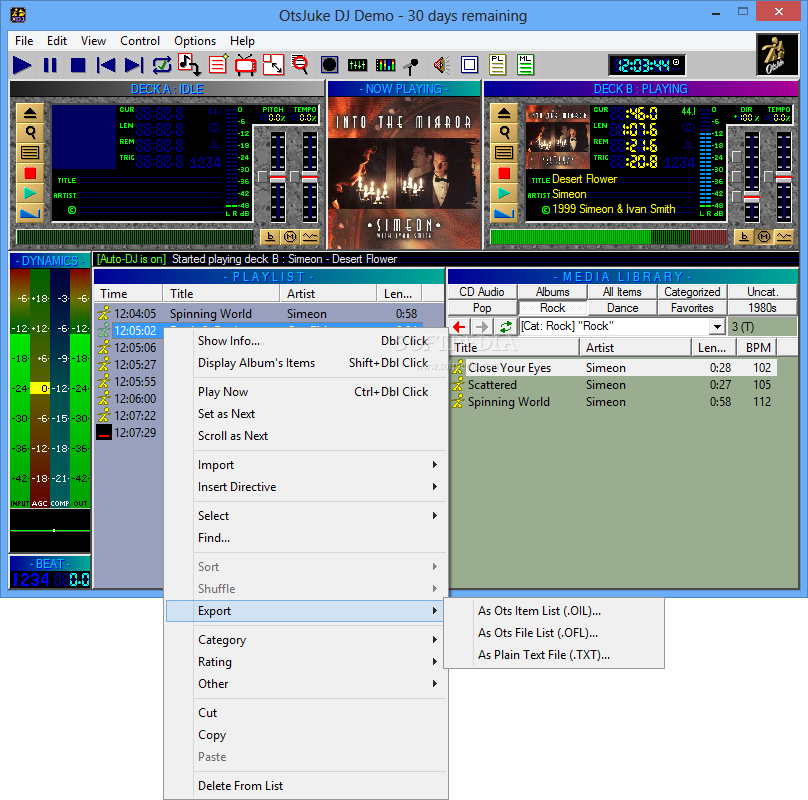Open the Options menu in the menu bar
Image resolution: width=808 pixels, height=800 pixels.
195,41
